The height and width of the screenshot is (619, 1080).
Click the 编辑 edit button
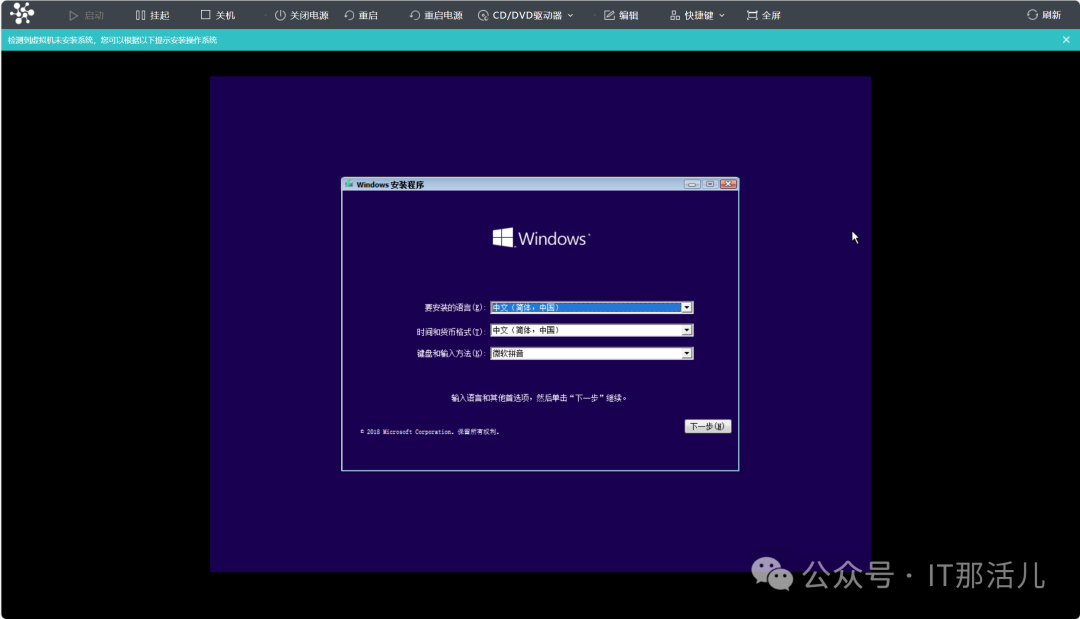tap(621, 15)
